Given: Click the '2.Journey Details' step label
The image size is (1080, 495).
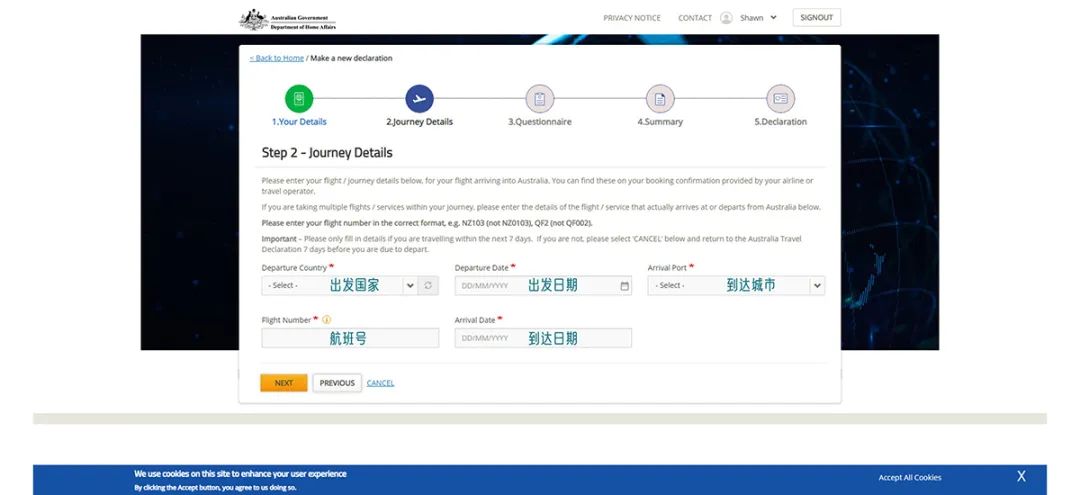Looking at the screenshot, I should coord(419,122).
